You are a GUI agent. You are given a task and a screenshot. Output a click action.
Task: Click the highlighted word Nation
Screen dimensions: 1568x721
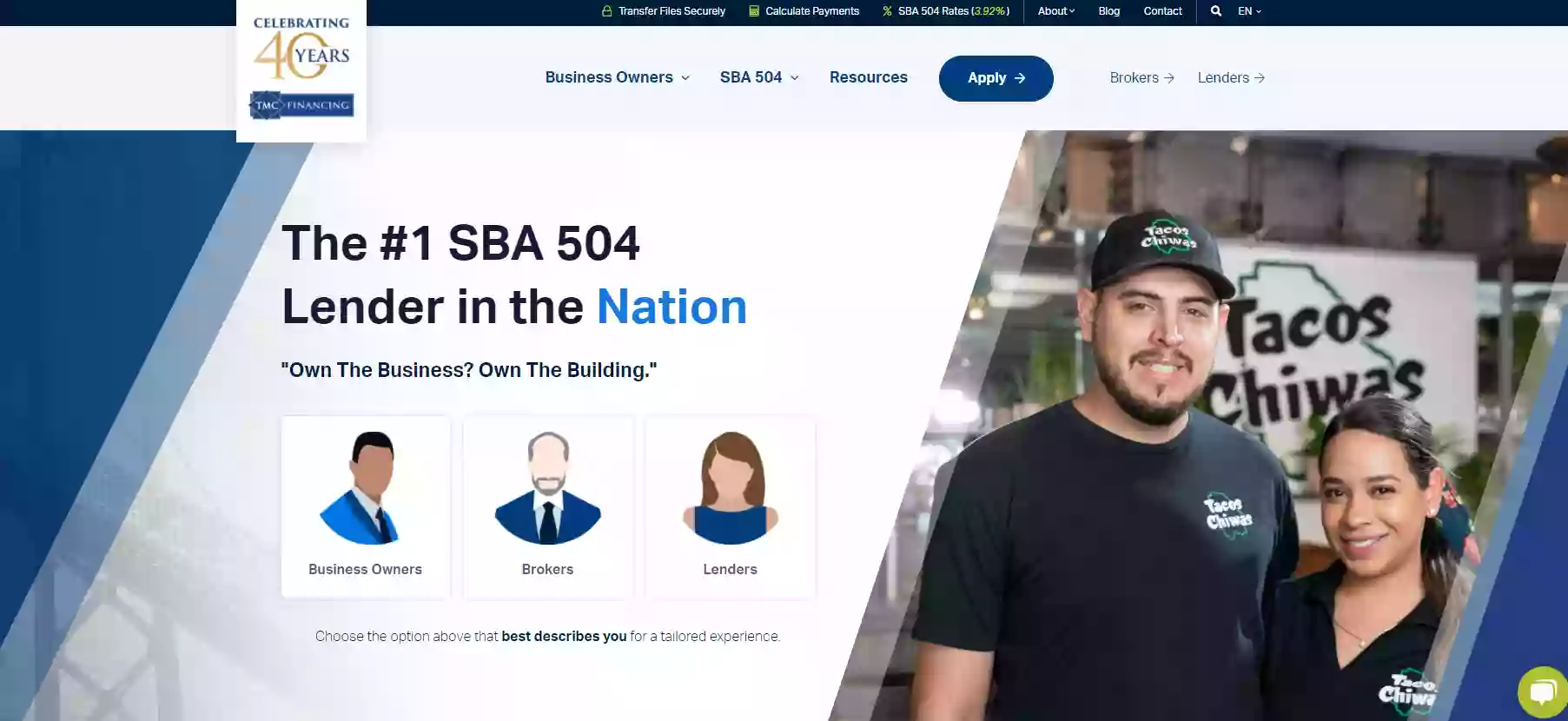click(672, 308)
